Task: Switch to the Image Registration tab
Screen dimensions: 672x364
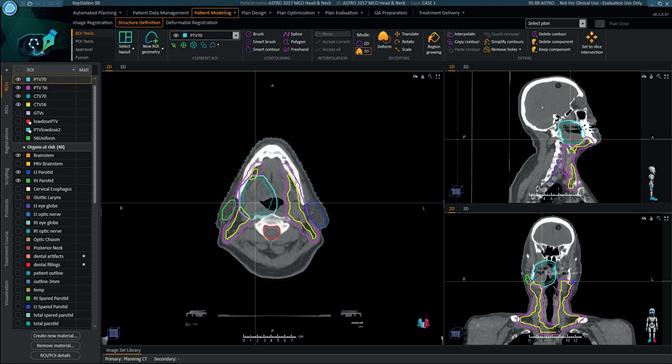Action: tap(93, 22)
